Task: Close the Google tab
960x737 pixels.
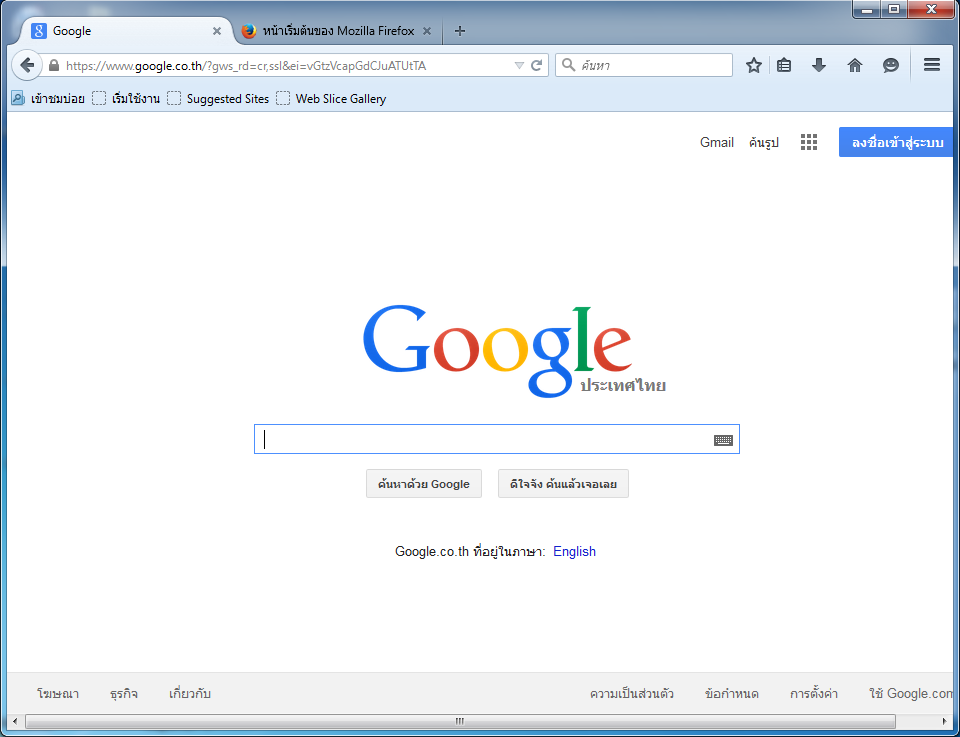Action: coord(217,31)
